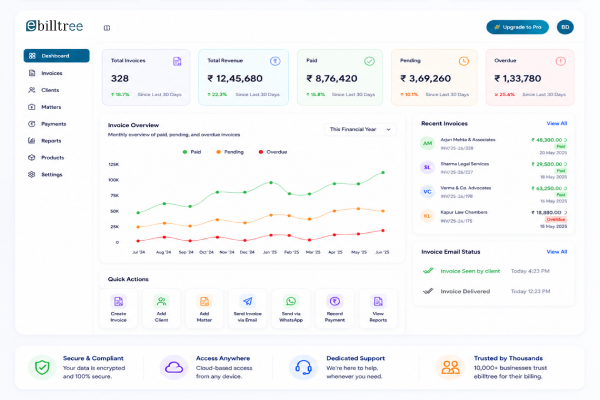Click the Upgrade to Pro button
The width and height of the screenshot is (600, 400).
click(x=517, y=27)
